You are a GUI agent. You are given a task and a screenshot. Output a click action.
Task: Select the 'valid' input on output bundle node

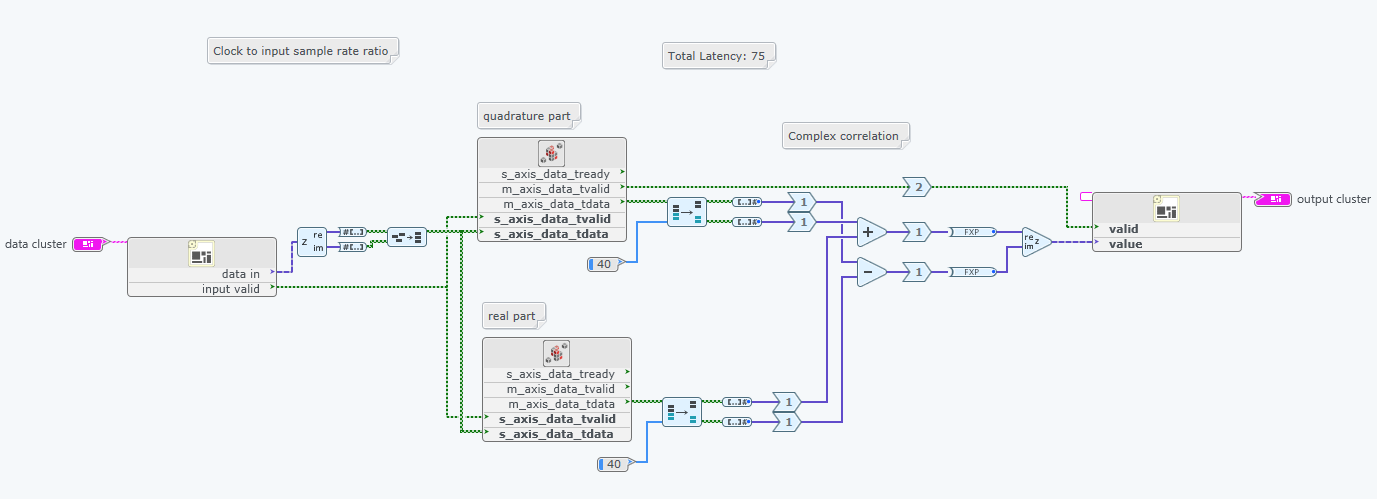coord(1123,229)
